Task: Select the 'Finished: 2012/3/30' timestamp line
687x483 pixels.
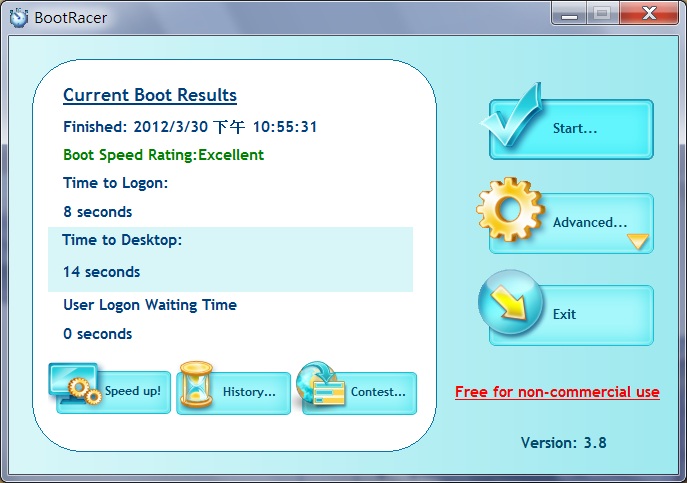Action: tap(190, 127)
